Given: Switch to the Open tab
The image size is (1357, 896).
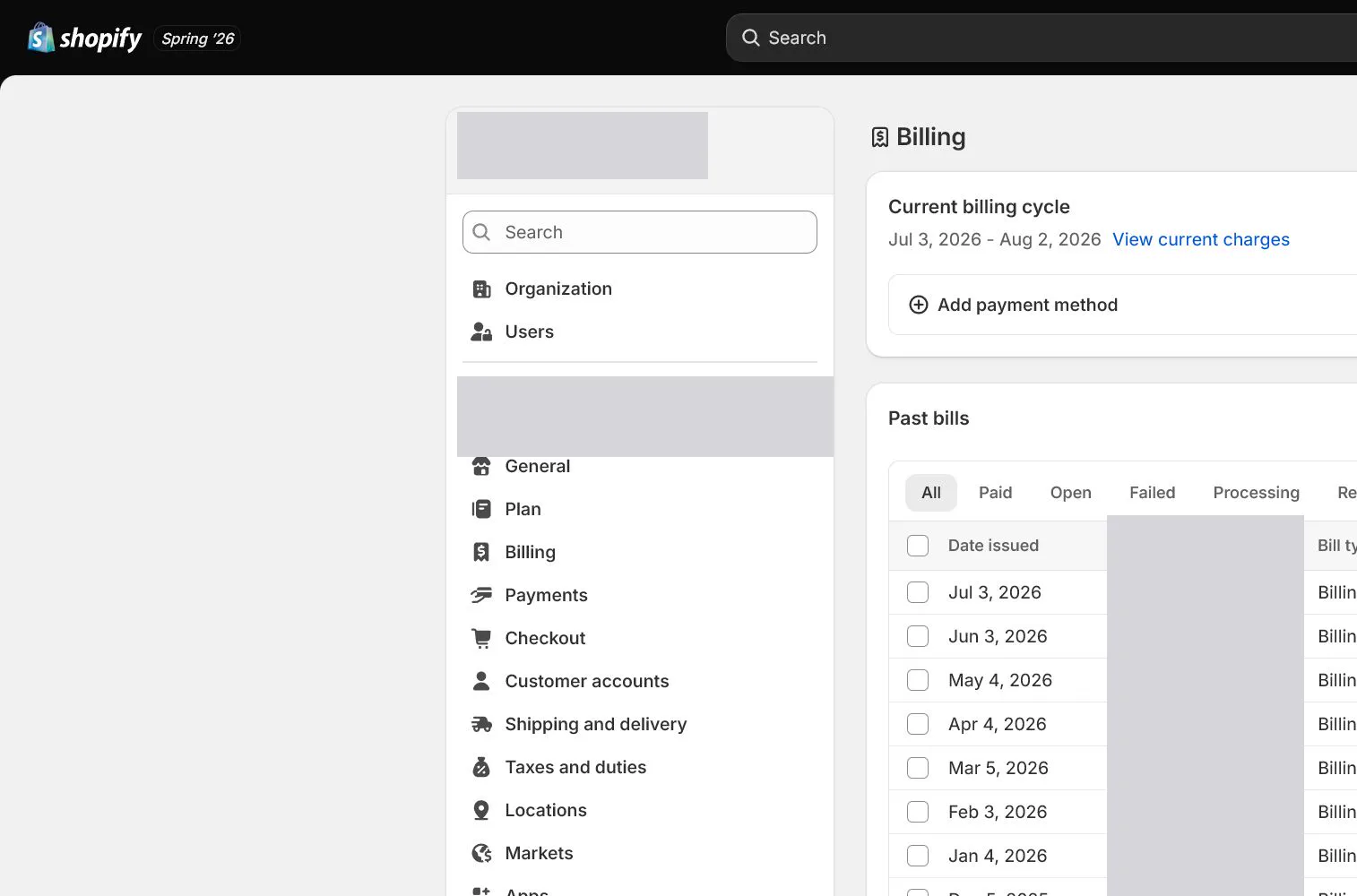Looking at the screenshot, I should click(x=1071, y=493).
